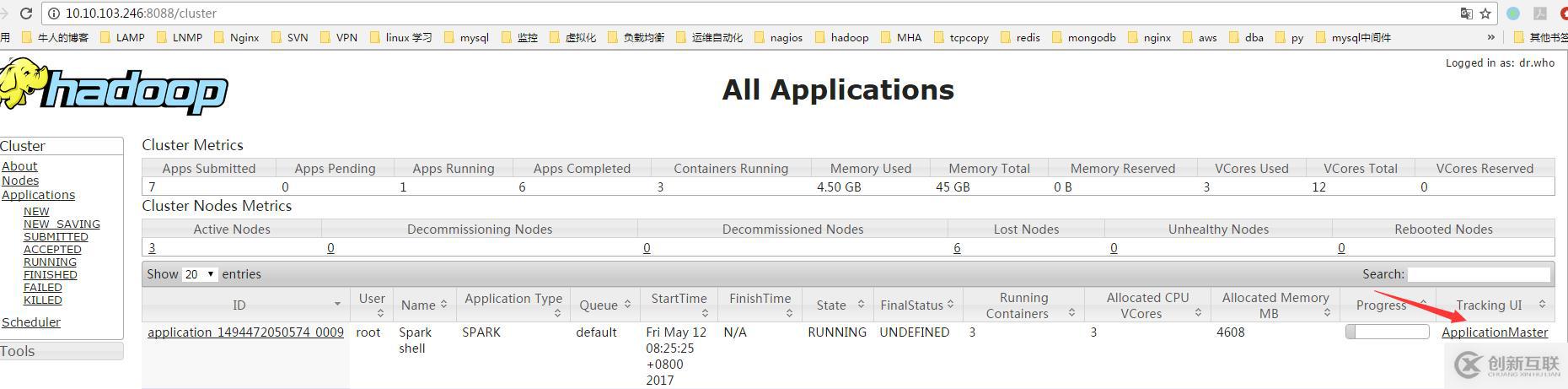Open the mongodb bookmark folder
The image size is (1568, 389).
[1083, 37]
